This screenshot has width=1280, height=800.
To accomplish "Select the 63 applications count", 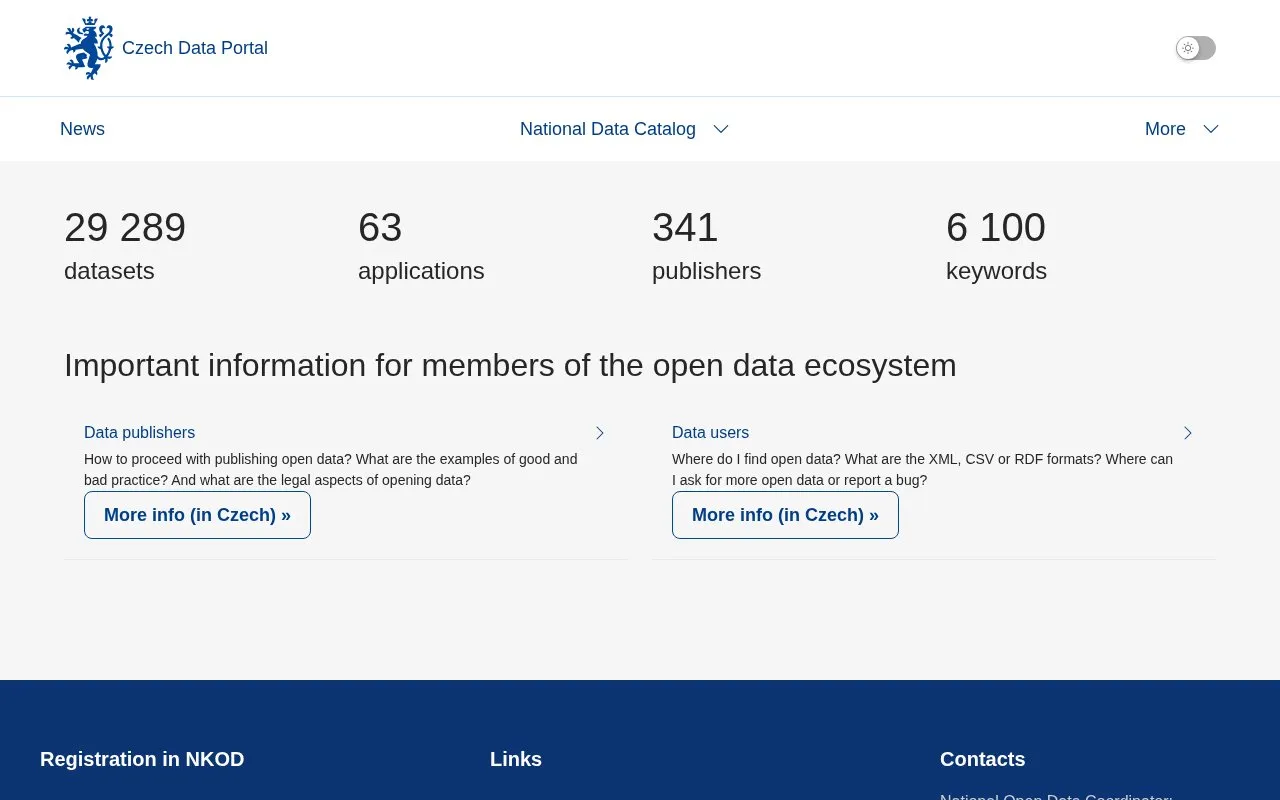I will click(x=380, y=228).
